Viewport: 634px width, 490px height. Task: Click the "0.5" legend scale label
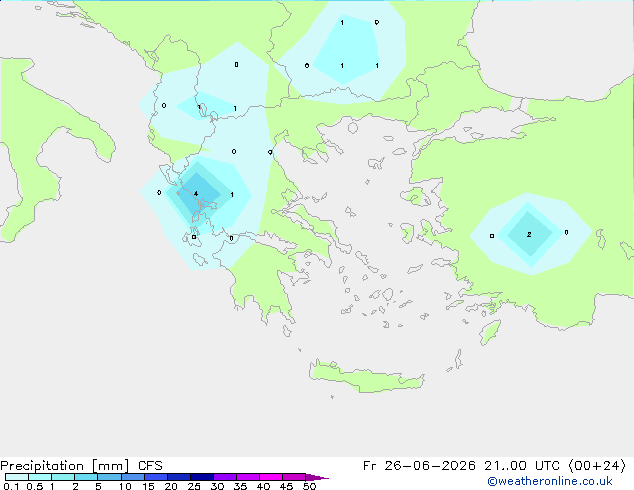(34, 486)
